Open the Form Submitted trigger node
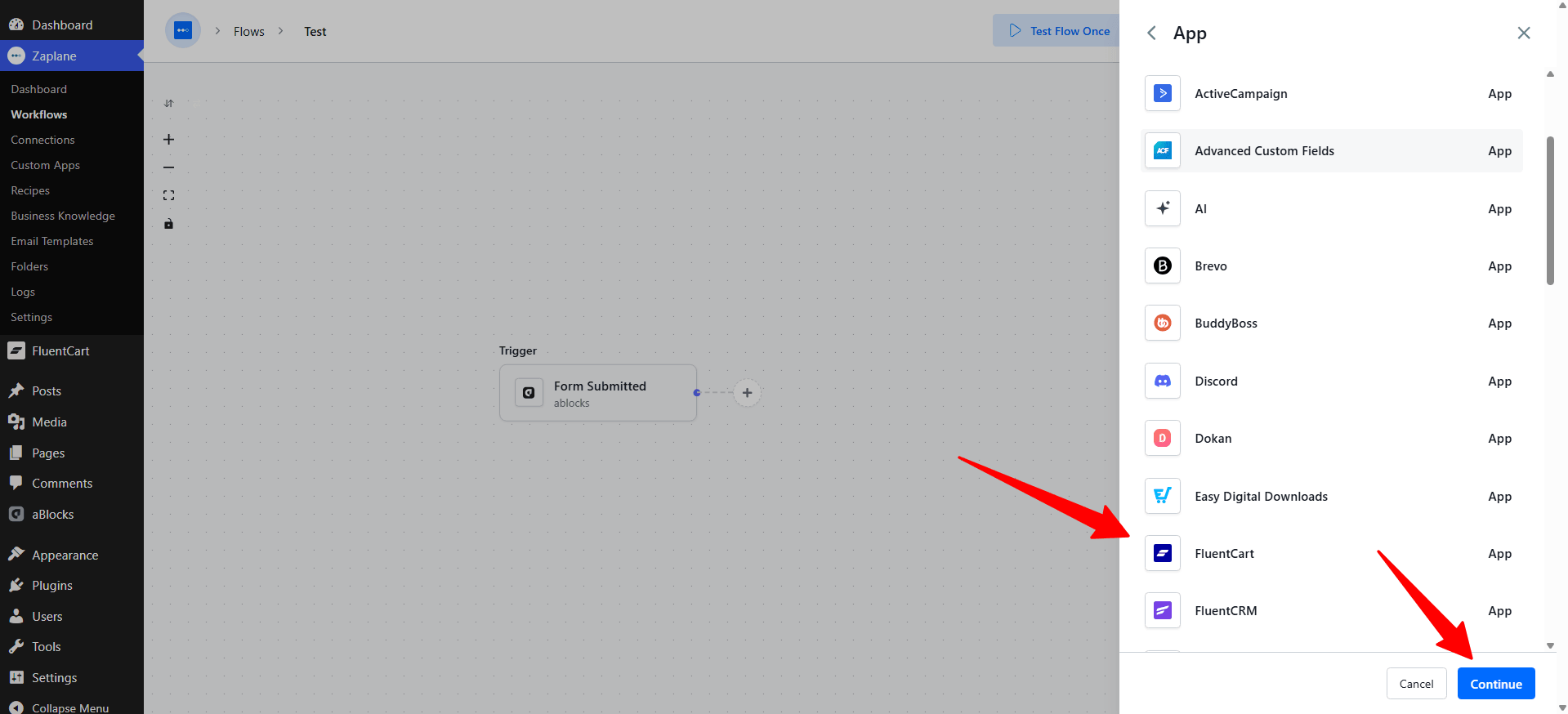This screenshot has width=1568, height=714. point(598,393)
